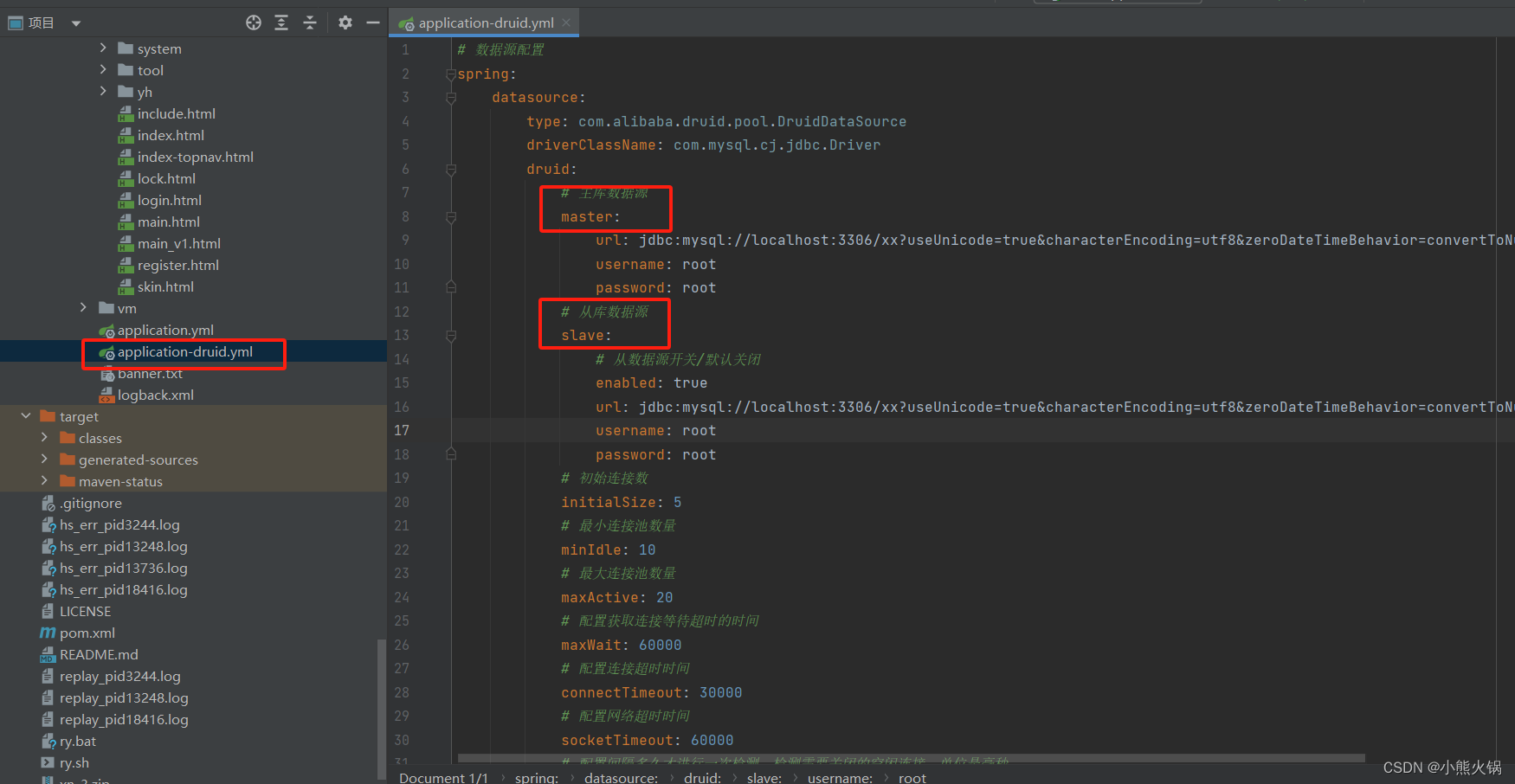This screenshot has height=784, width=1515.
Task: Place cursor on 'enabled: true' line
Action: click(x=651, y=382)
